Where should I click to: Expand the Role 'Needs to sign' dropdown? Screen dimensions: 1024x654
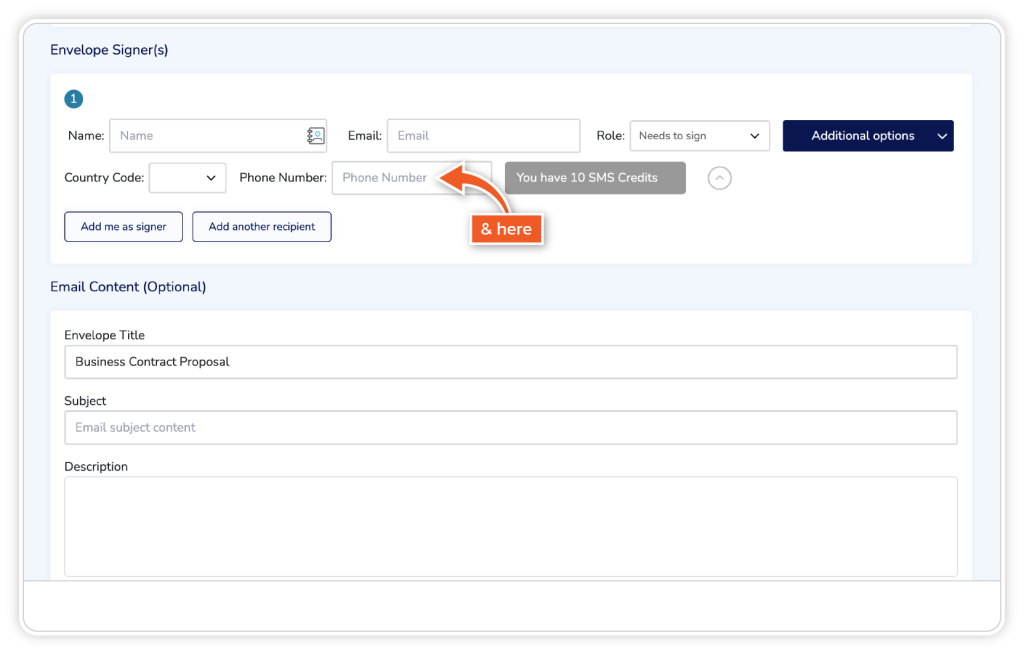click(x=699, y=136)
